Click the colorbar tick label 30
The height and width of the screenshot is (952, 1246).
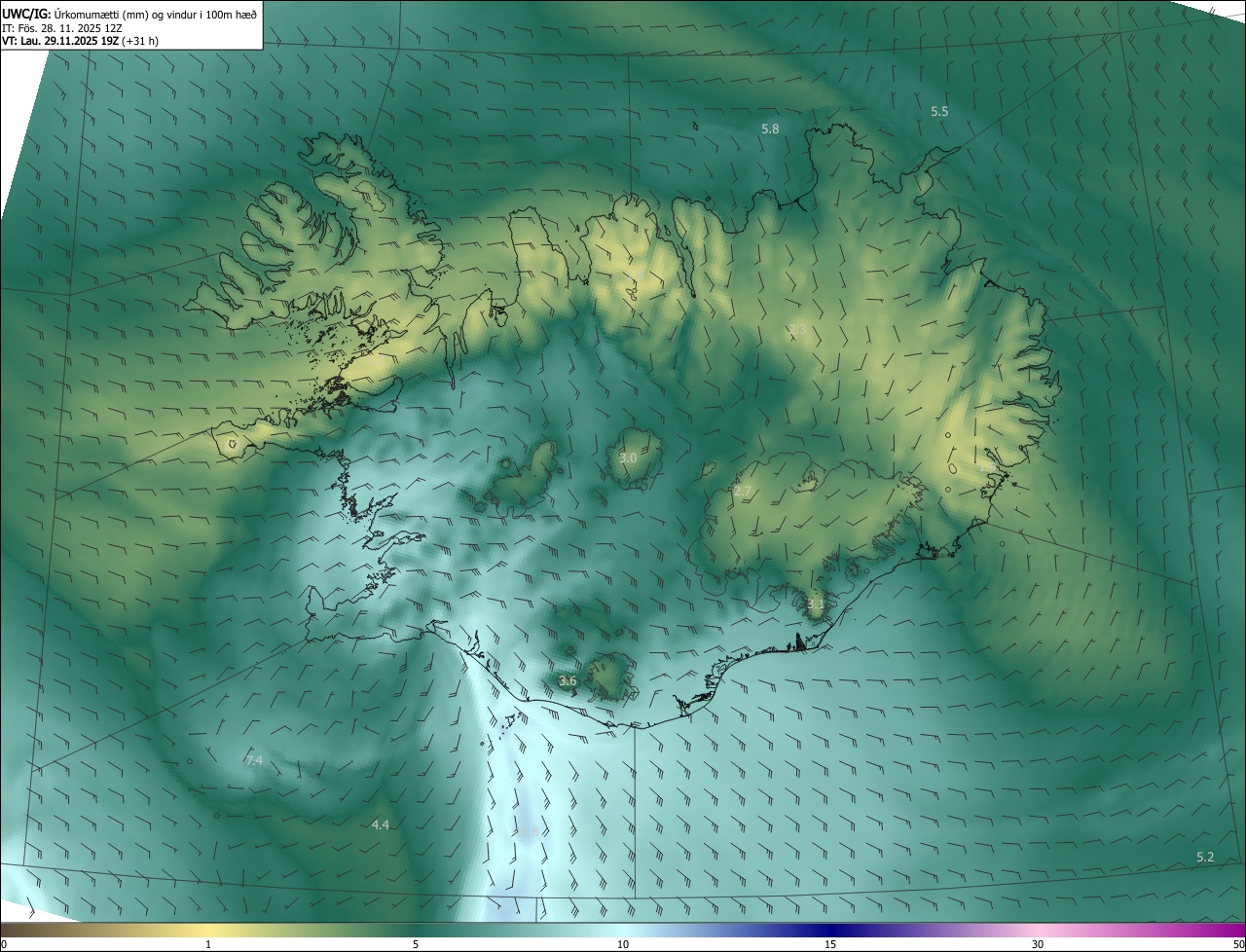[1038, 944]
